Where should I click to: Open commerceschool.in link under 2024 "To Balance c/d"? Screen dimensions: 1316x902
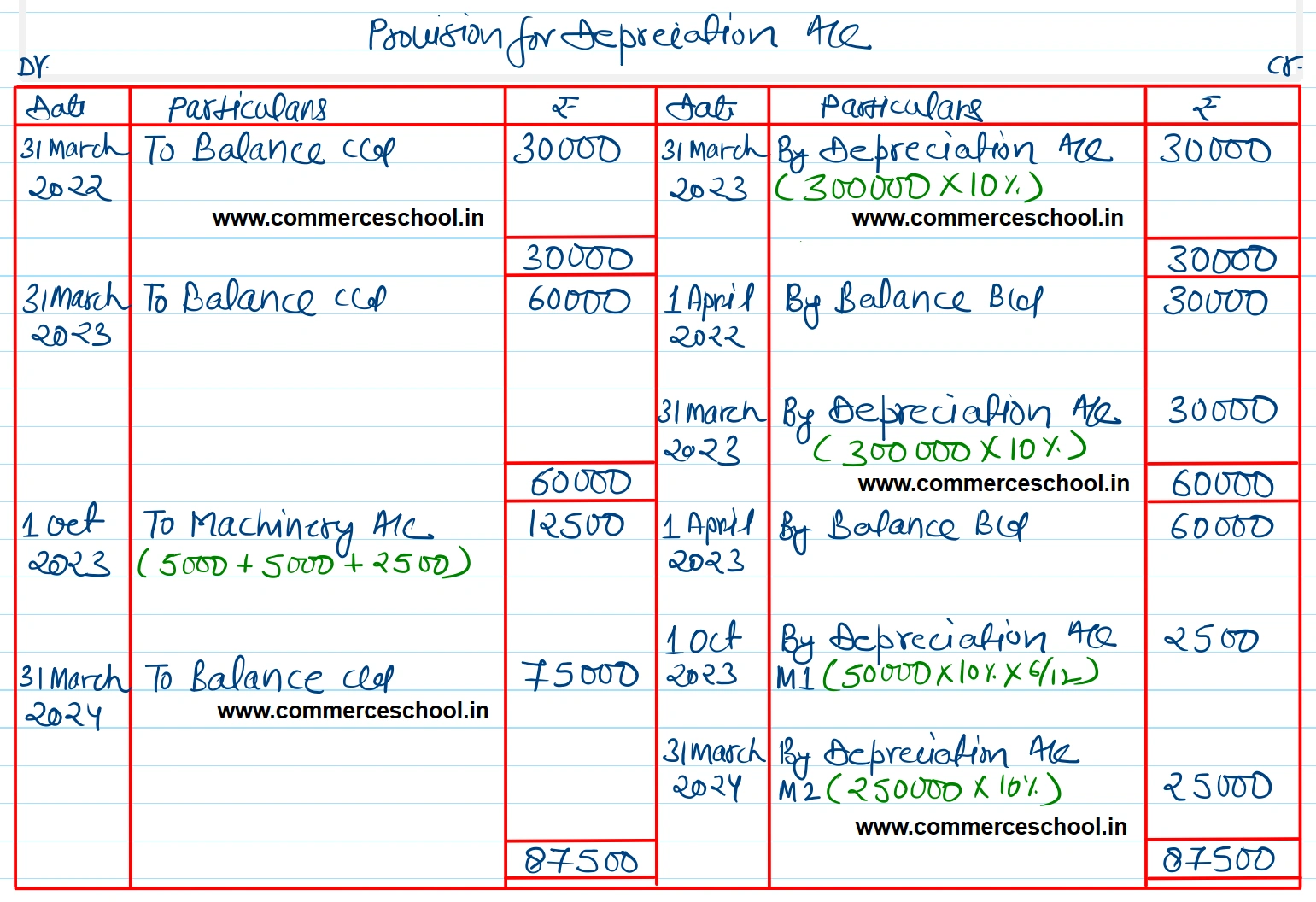click(353, 711)
